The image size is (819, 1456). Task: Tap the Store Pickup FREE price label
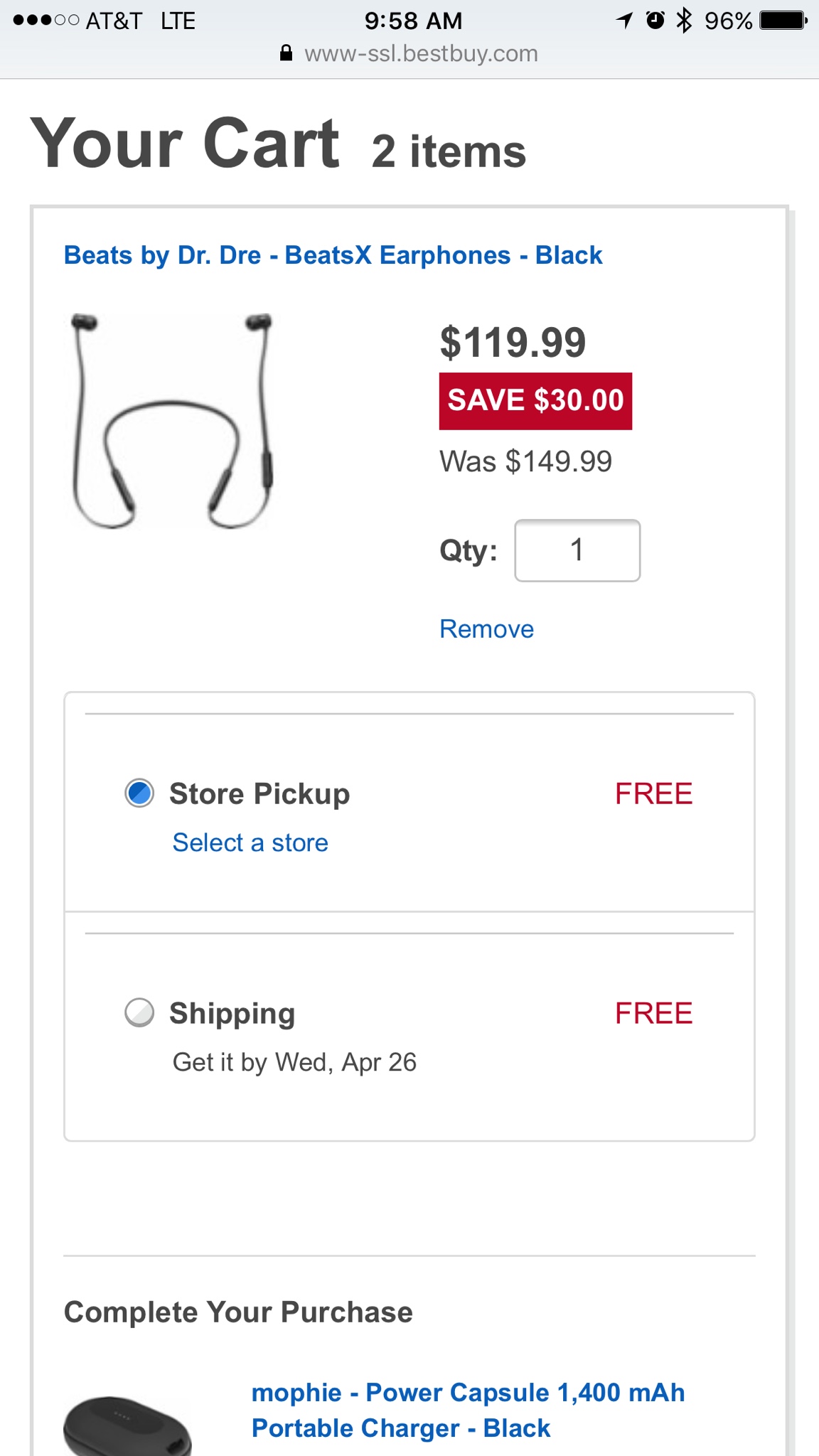click(653, 793)
